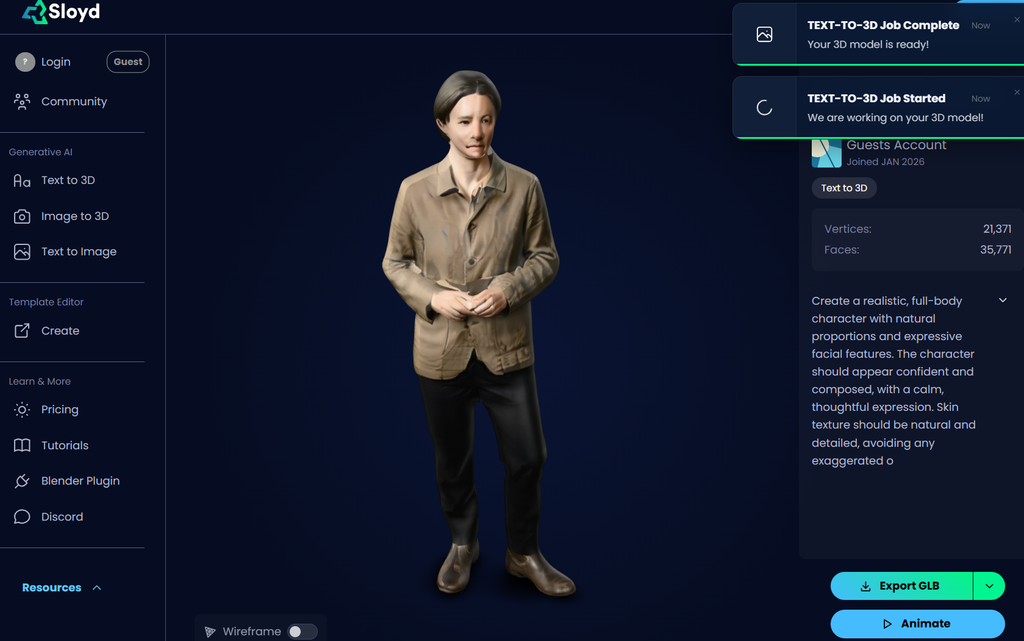1024x641 pixels.
Task: Open the Tutorials section
Action: coord(62,445)
